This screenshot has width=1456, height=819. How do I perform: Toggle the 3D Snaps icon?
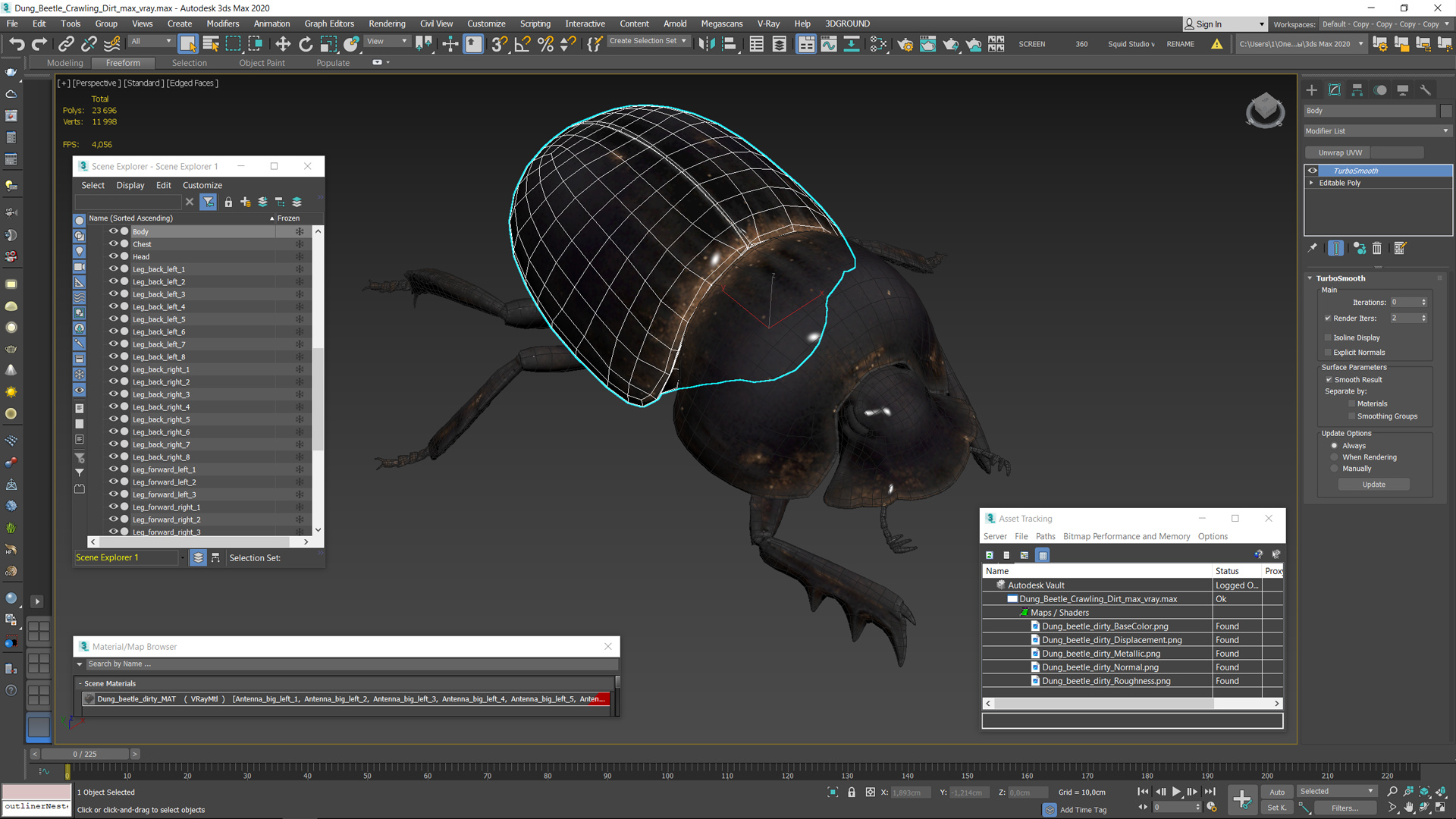pyautogui.click(x=499, y=44)
